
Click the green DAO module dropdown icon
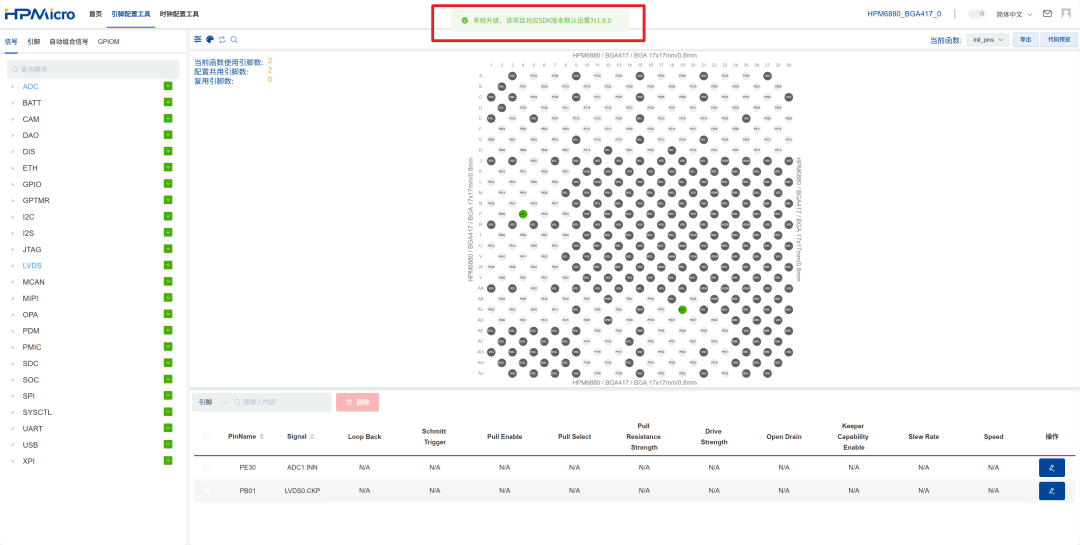coord(167,135)
